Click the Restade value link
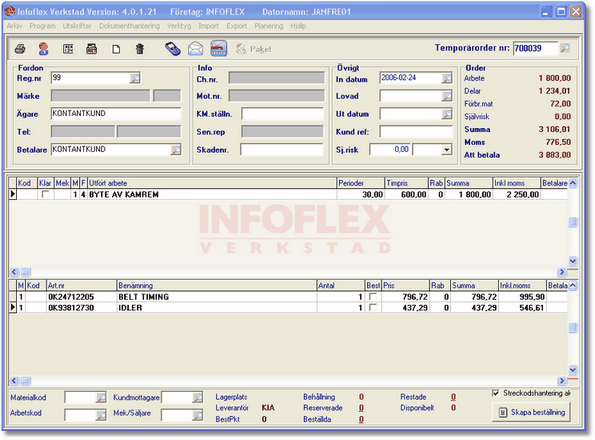Image resolution: width=595 pixels, height=440 pixels. [x=453, y=397]
